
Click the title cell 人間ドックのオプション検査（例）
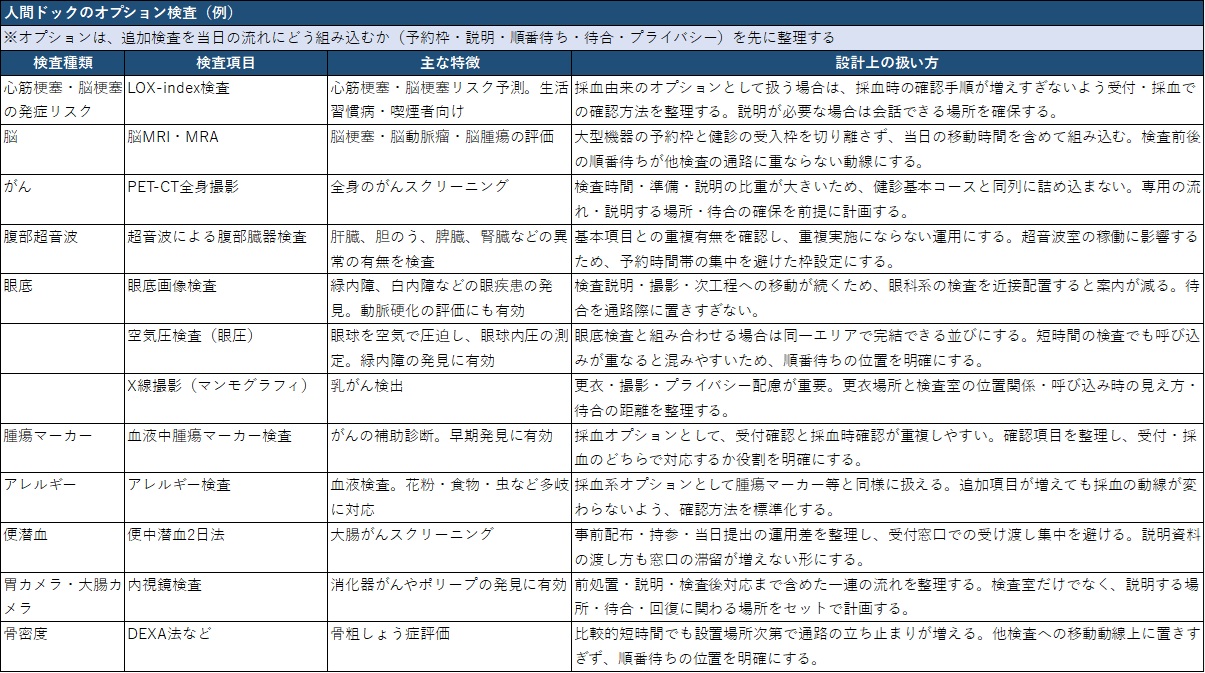[602, 13]
